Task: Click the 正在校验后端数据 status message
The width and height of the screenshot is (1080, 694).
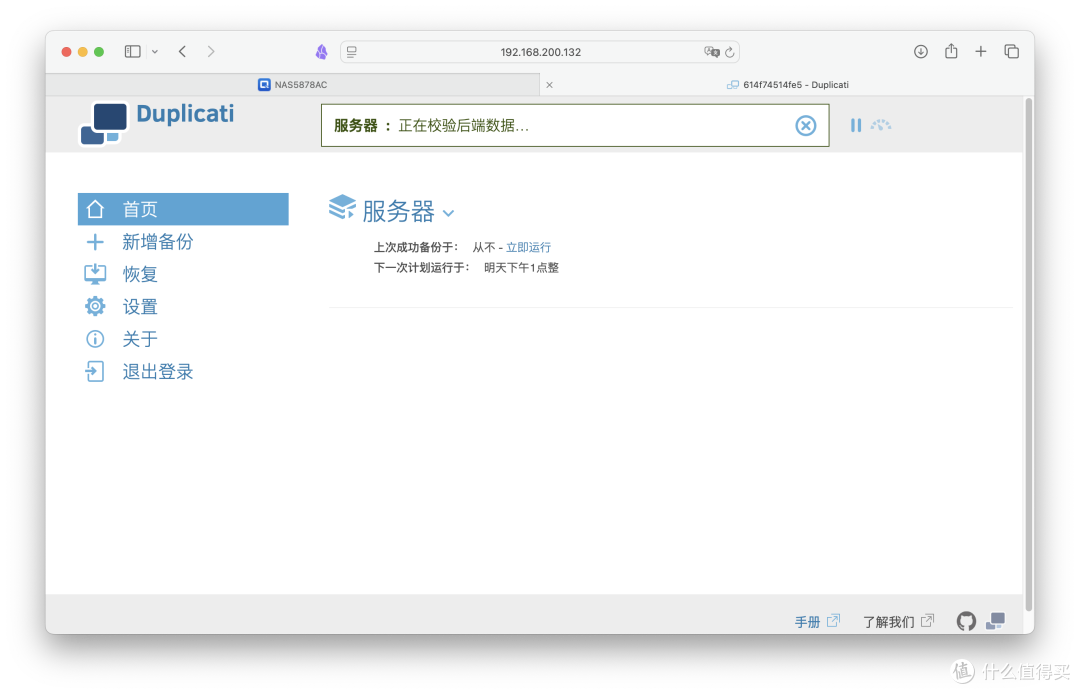Action: 464,125
